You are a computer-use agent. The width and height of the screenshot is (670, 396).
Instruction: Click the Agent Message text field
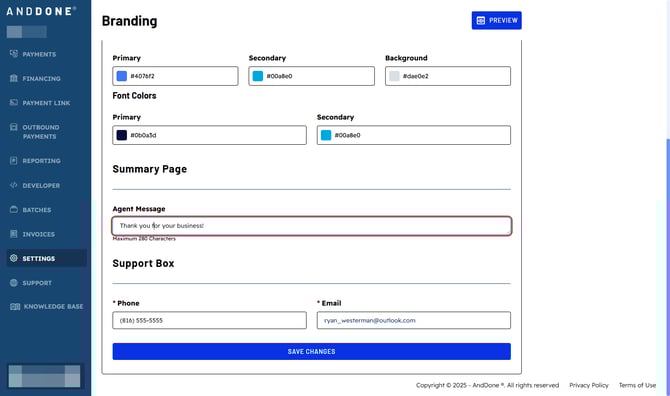point(311,226)
